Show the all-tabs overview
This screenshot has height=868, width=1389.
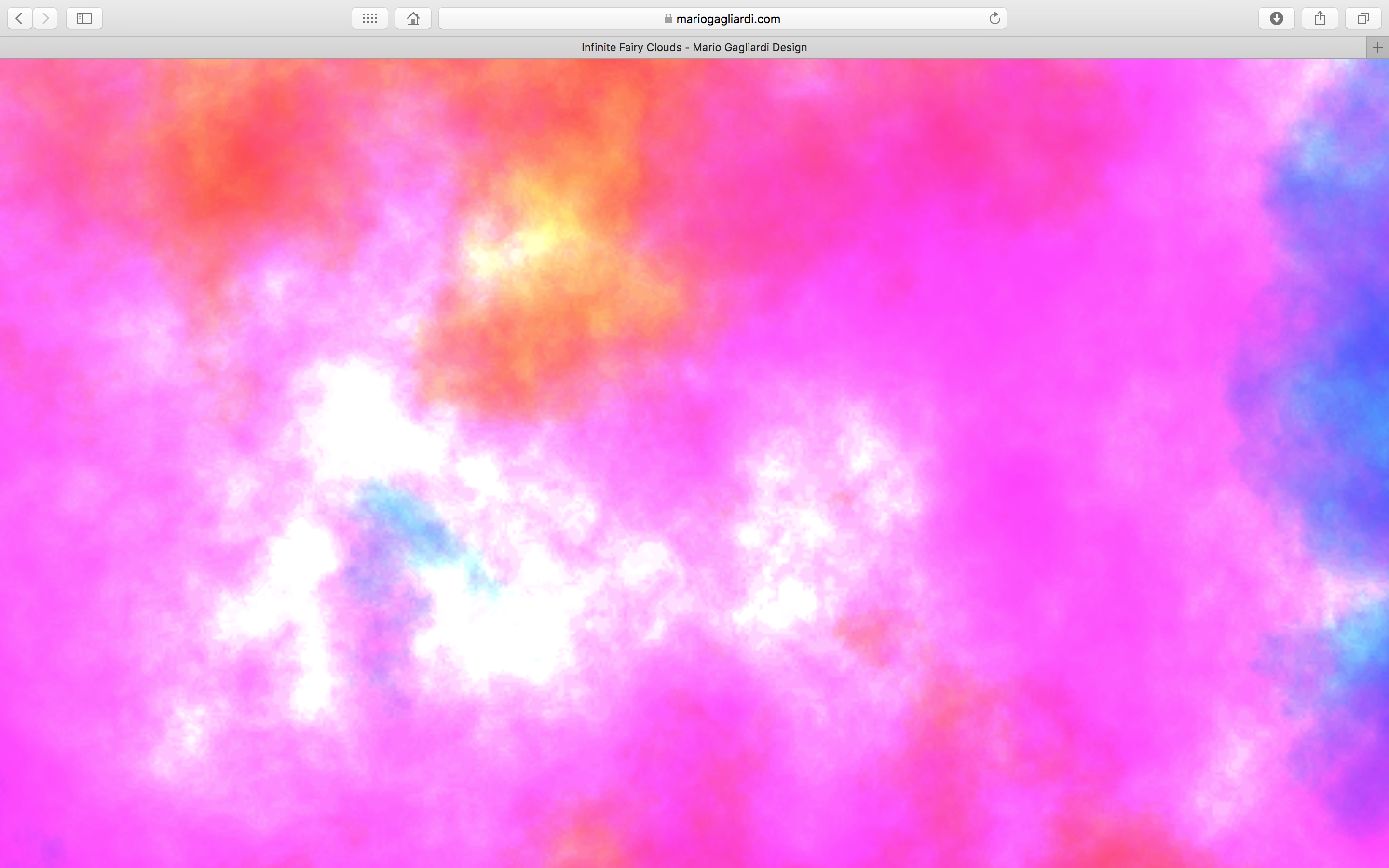(1363, 18)
